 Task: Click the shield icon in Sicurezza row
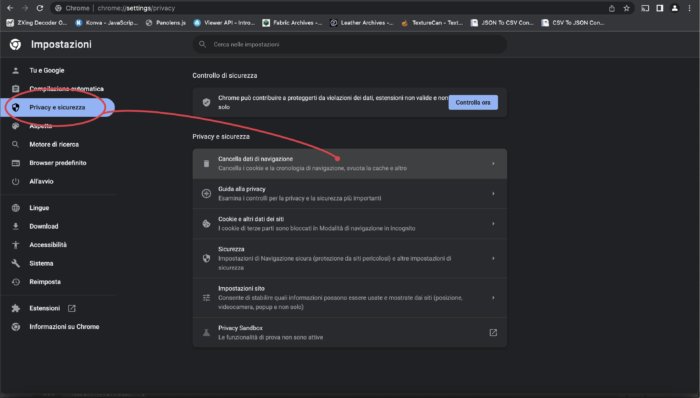pyautogui.click(x=206, y=258)
